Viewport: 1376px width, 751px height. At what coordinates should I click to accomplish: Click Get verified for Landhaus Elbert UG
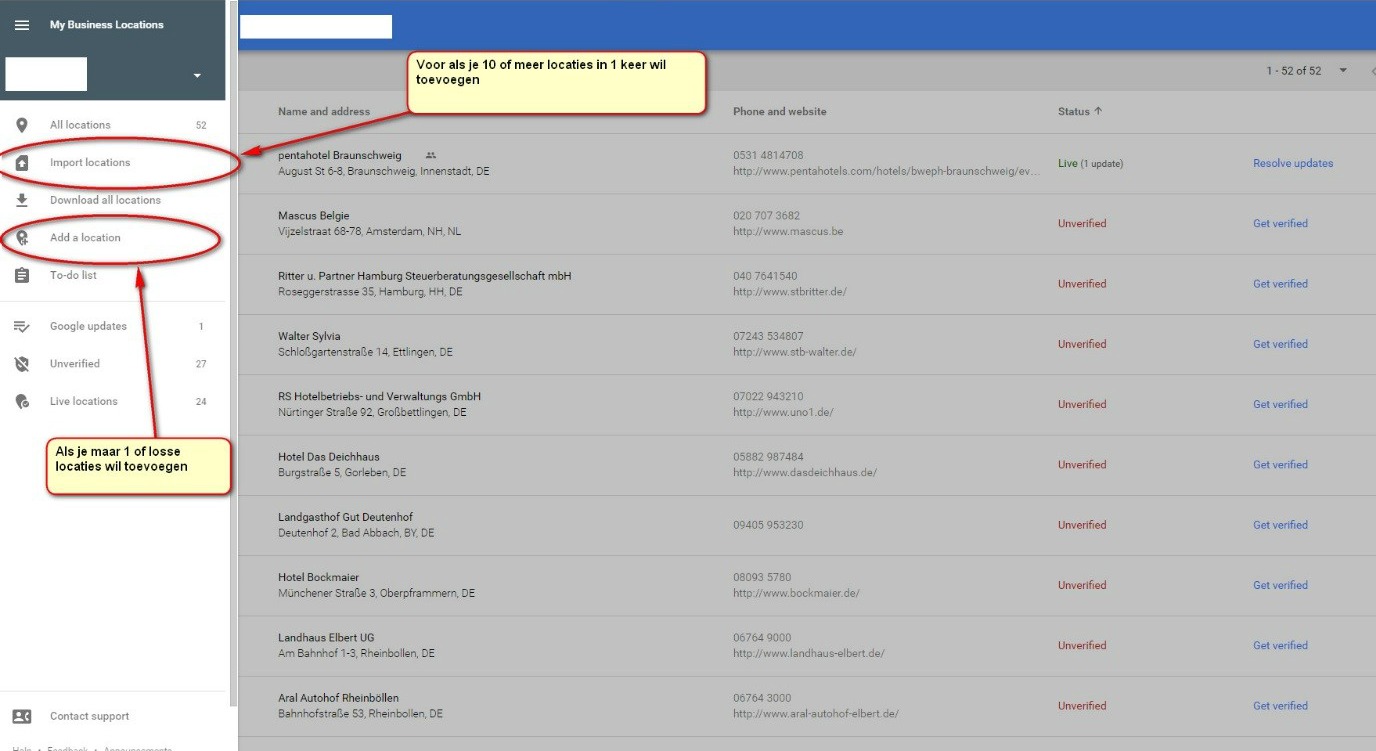[1280, 645]
